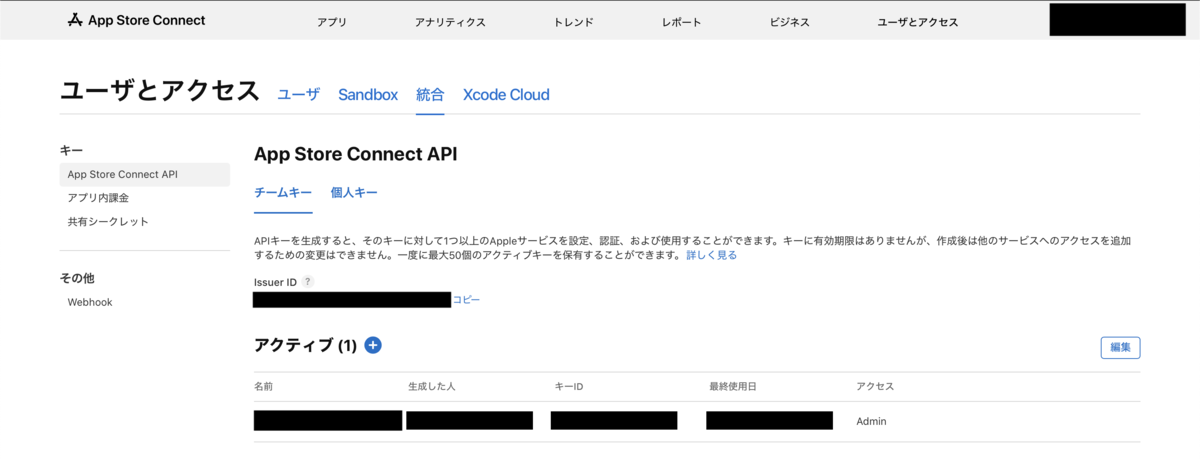Open Webhook in the sidebar
1200x459 pixels.
90,302
